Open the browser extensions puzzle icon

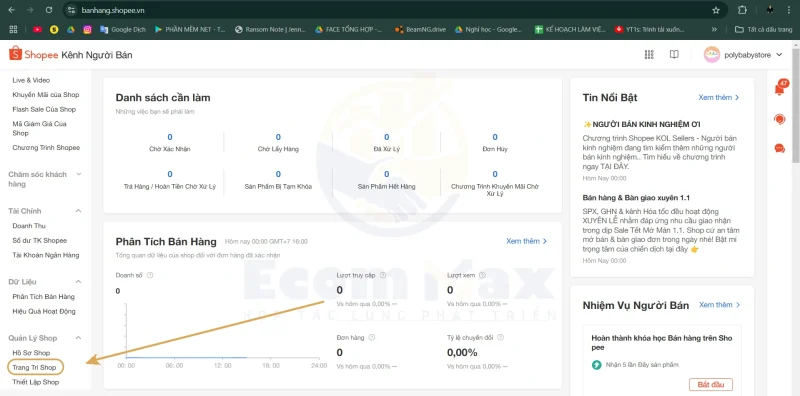(742, 10)
